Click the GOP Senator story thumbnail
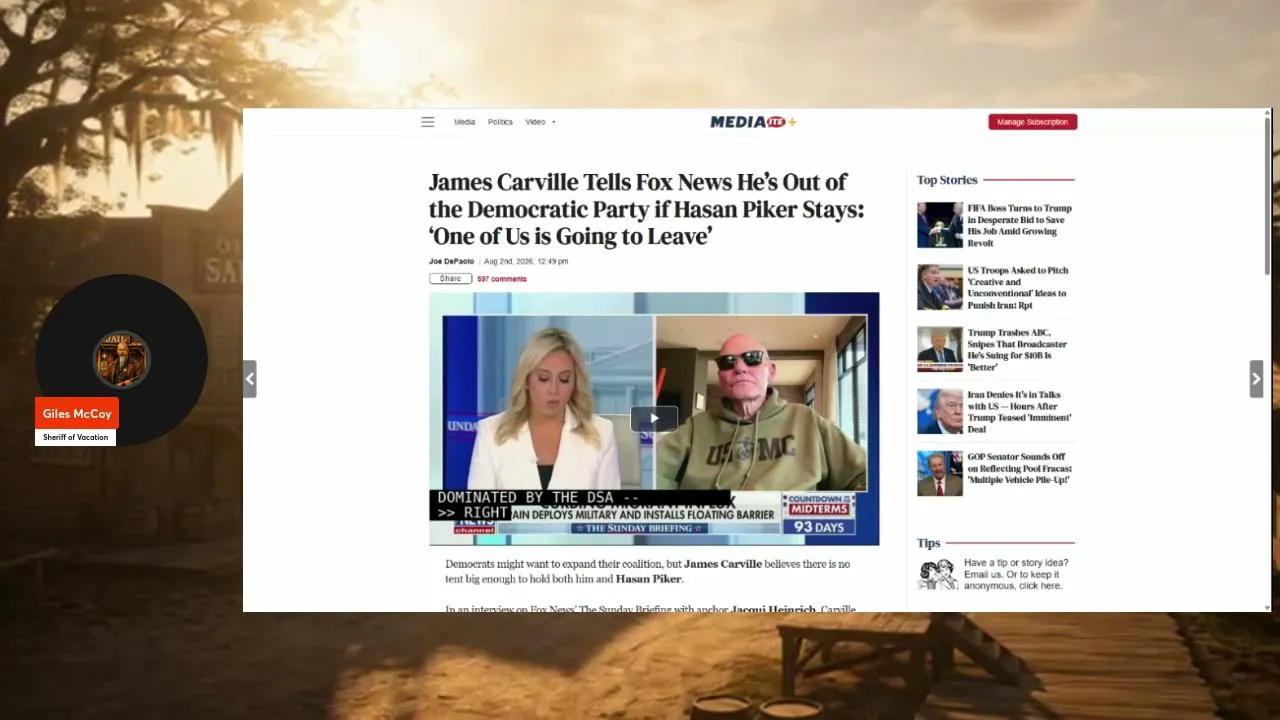This screenshot has width=1280, height=720. tap(940, 473)
